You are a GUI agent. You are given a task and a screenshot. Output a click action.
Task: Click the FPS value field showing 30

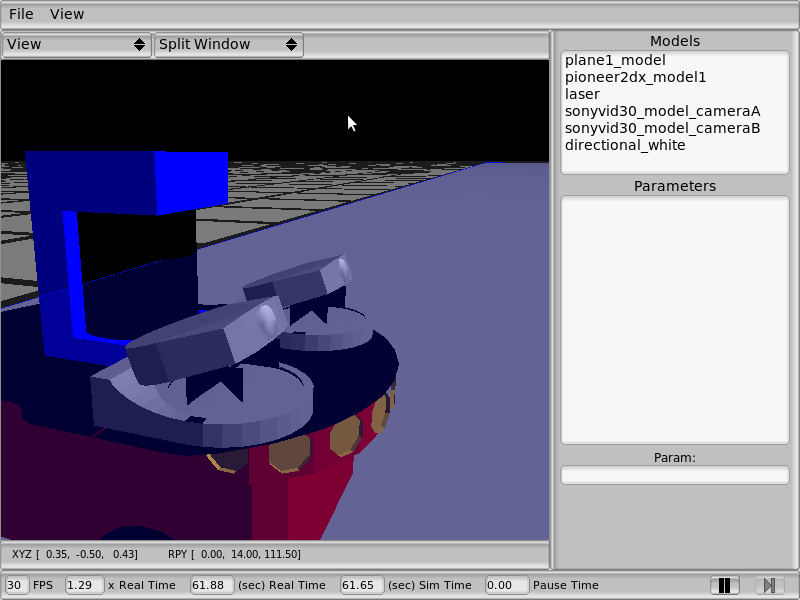pyautogui.click(x=17, y=585)
